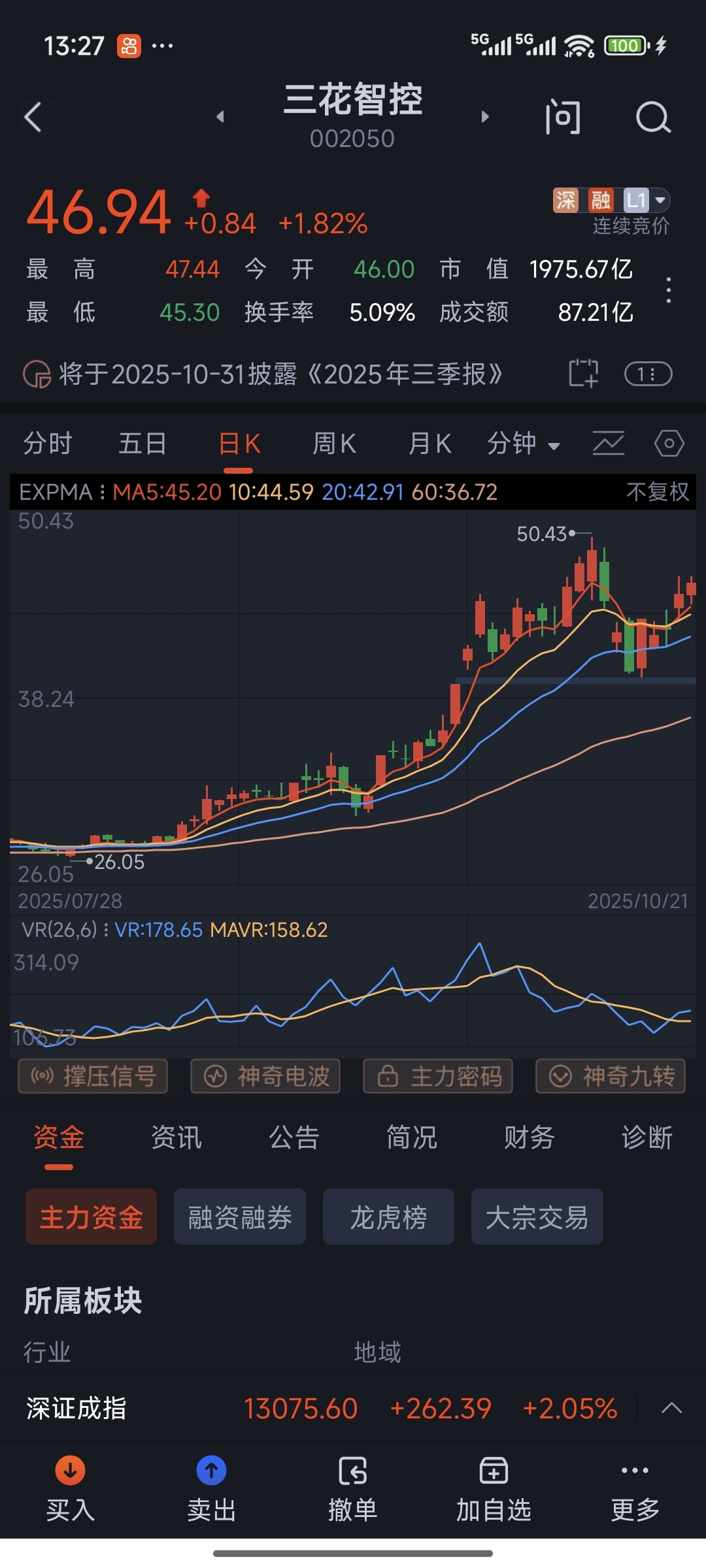The image size is (706, 1568).
Task: Go to previous stock arrow
Action: 220,117
